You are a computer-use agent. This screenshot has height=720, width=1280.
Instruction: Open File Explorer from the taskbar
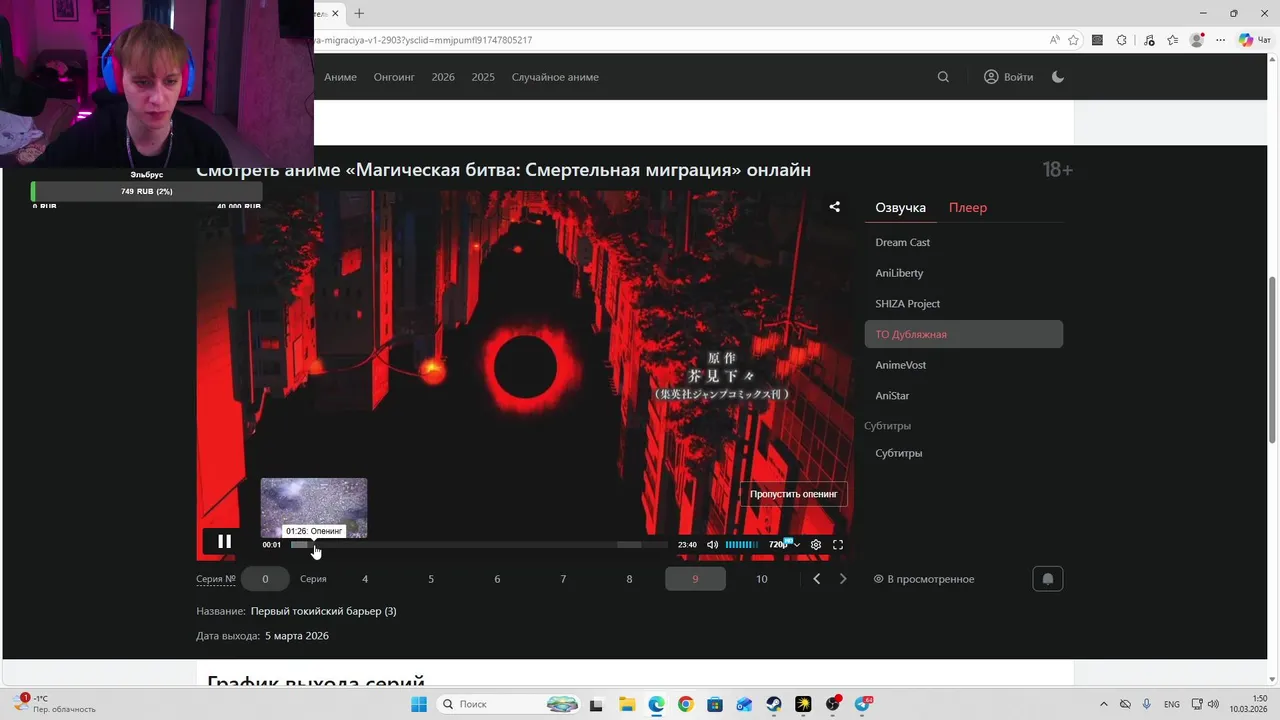coord(626,704)
